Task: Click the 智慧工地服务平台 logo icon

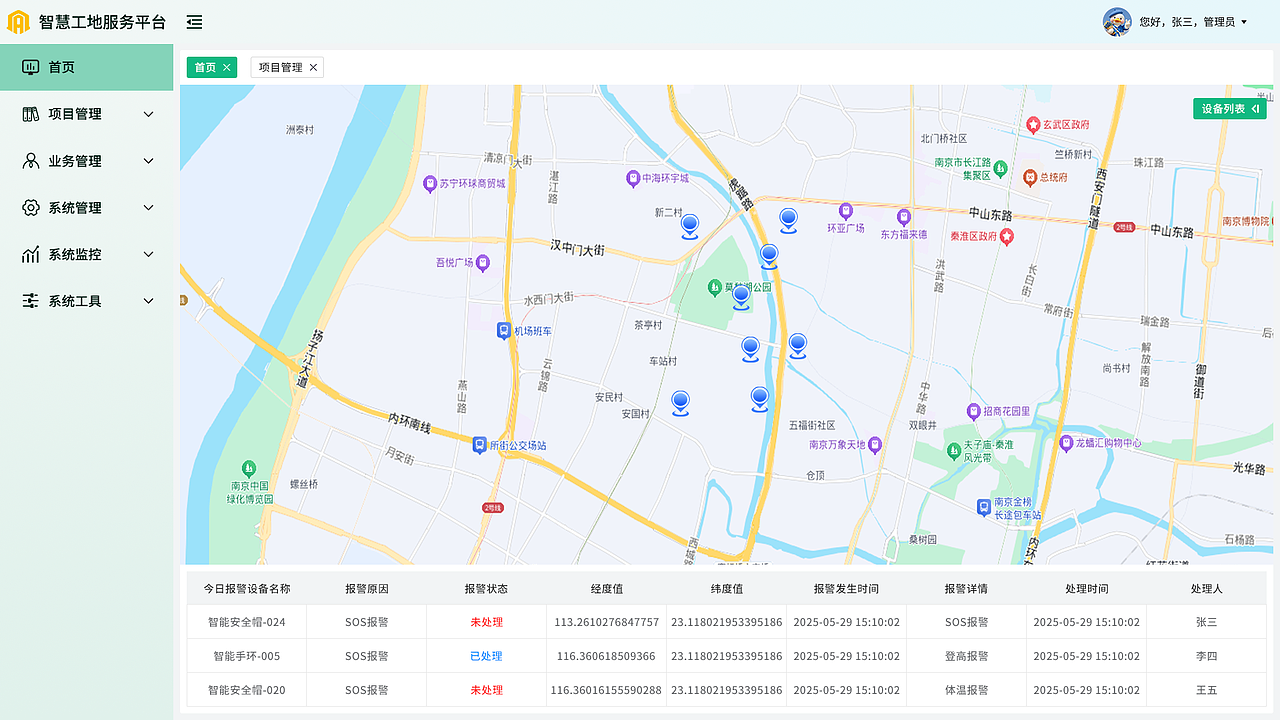Action: coord(19,22)
